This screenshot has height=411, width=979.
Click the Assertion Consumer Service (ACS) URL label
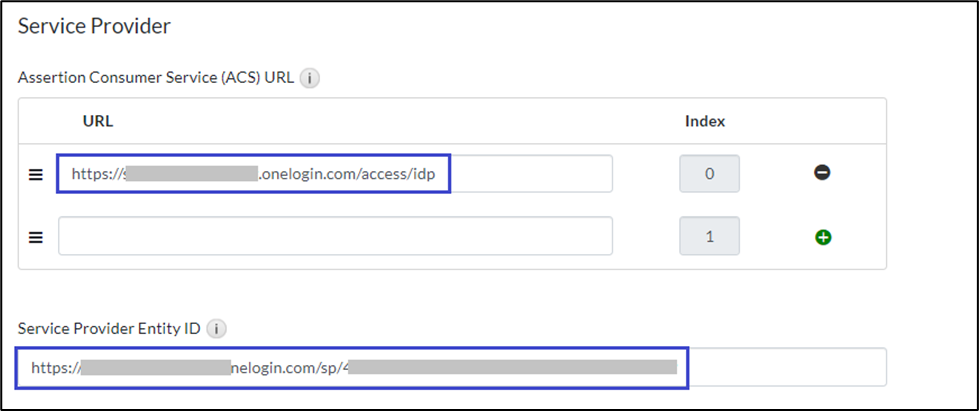(156, 78)
